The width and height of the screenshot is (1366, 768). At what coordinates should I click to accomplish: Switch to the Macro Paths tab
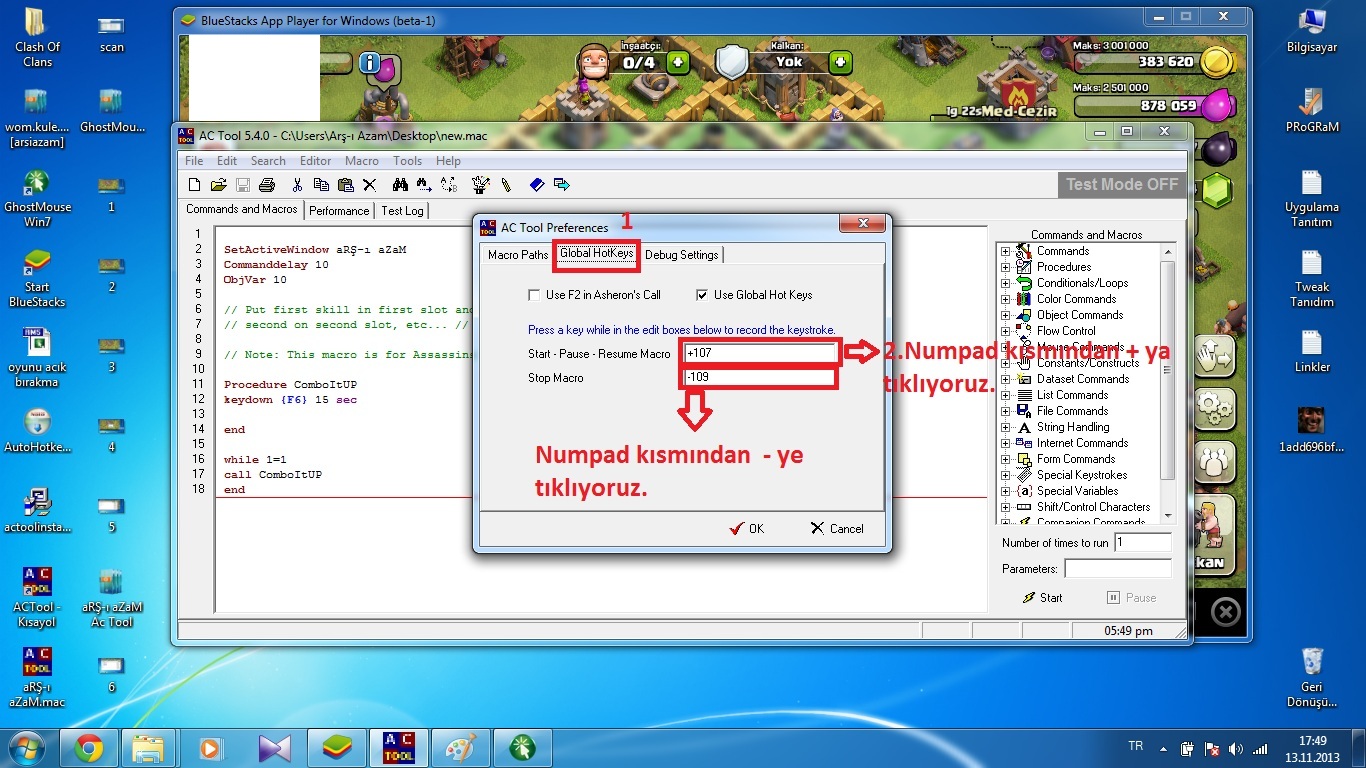tap(518, 255)
